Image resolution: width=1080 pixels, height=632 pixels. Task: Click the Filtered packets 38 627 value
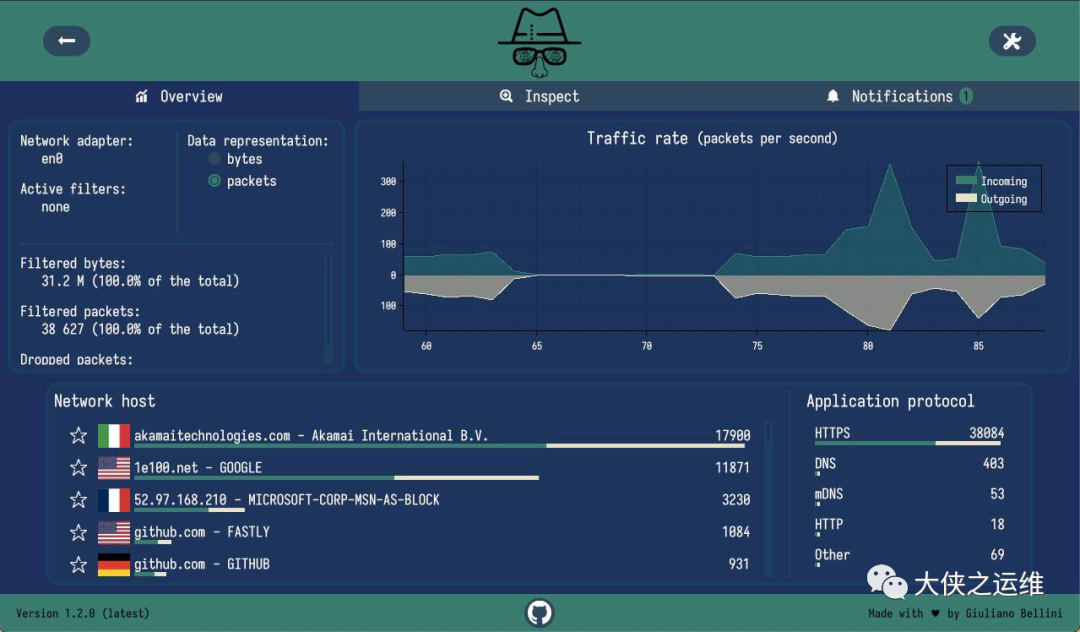coord(140,329)
